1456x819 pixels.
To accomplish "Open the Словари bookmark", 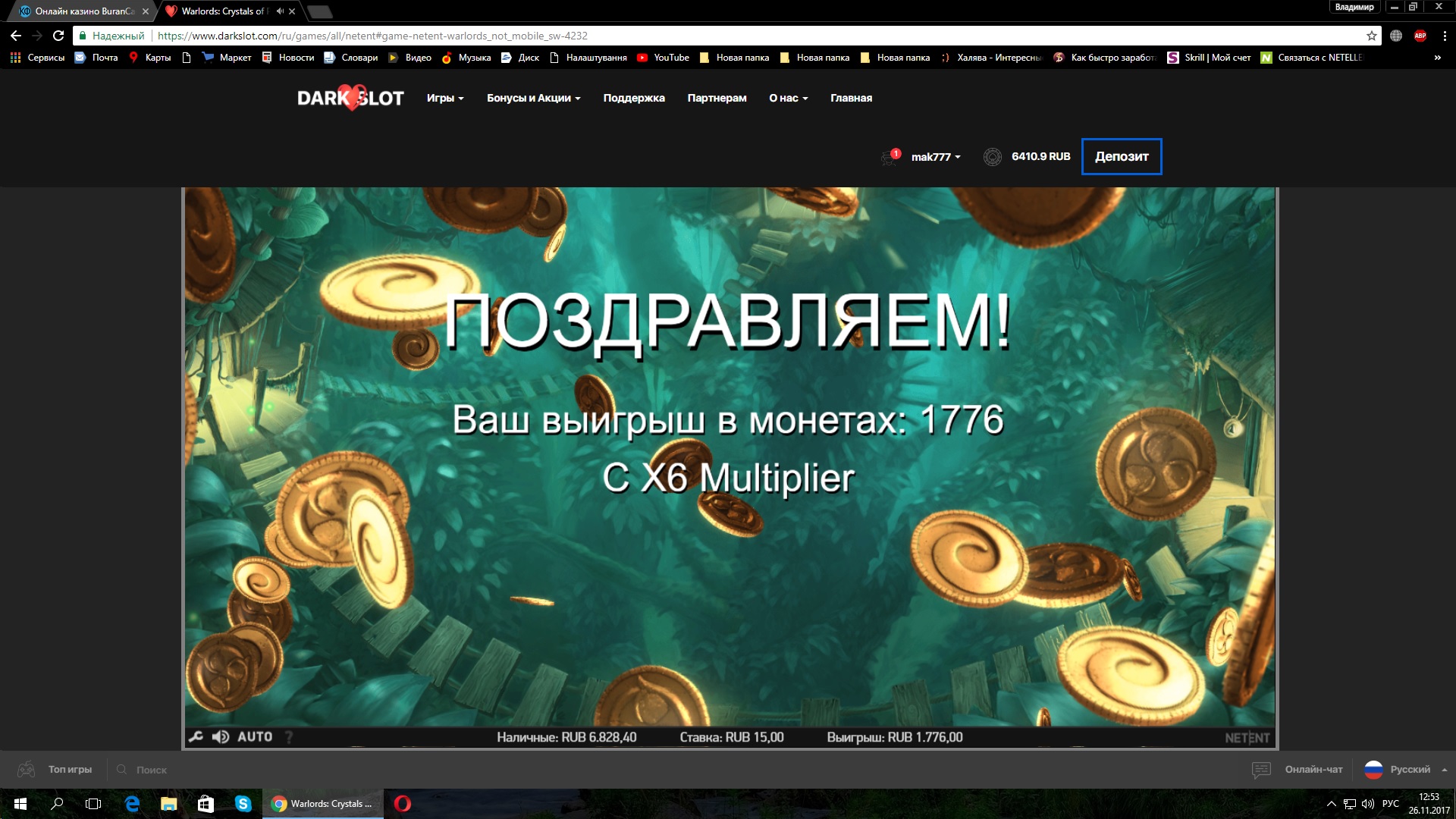I will click(350, 58).
